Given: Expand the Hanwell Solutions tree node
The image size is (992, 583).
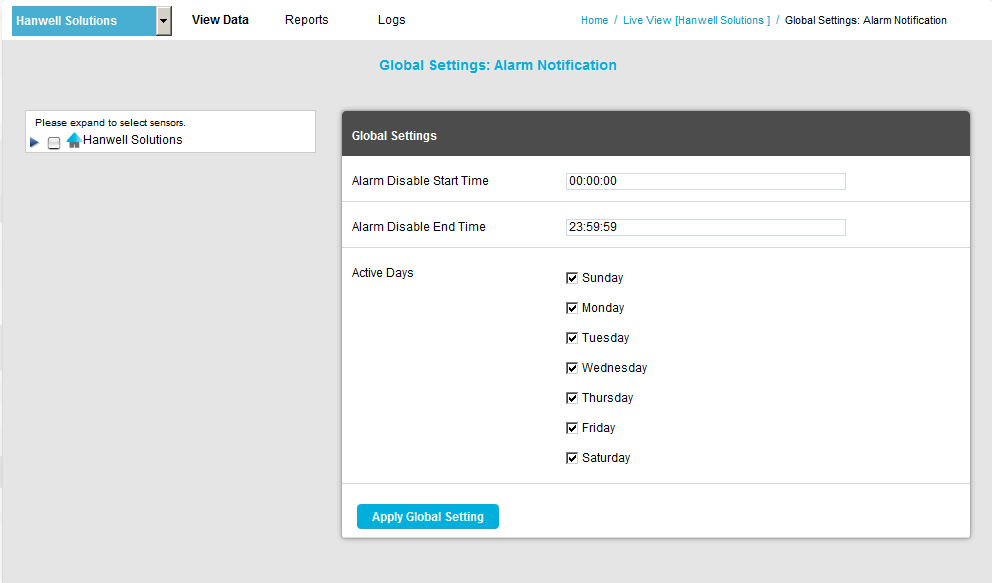Looking at the screenshot, I should pyautogui.click(x=34, y=143).
